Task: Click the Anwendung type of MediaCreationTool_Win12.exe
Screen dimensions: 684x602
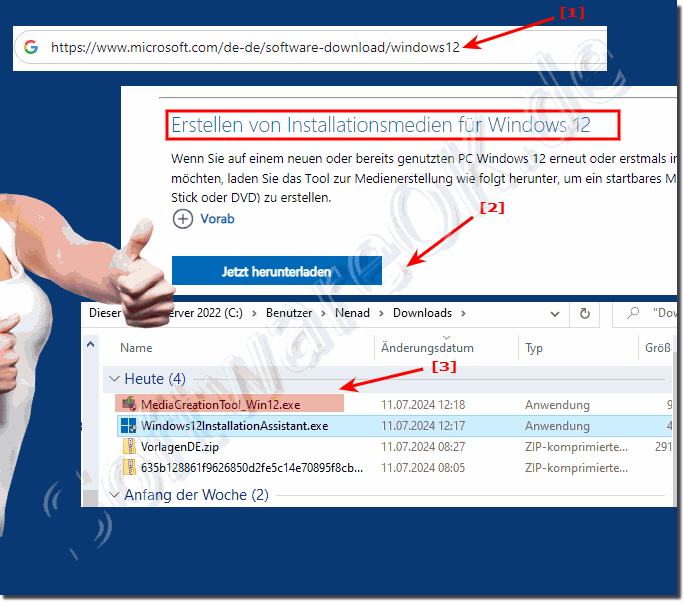Action: [557, 405]
